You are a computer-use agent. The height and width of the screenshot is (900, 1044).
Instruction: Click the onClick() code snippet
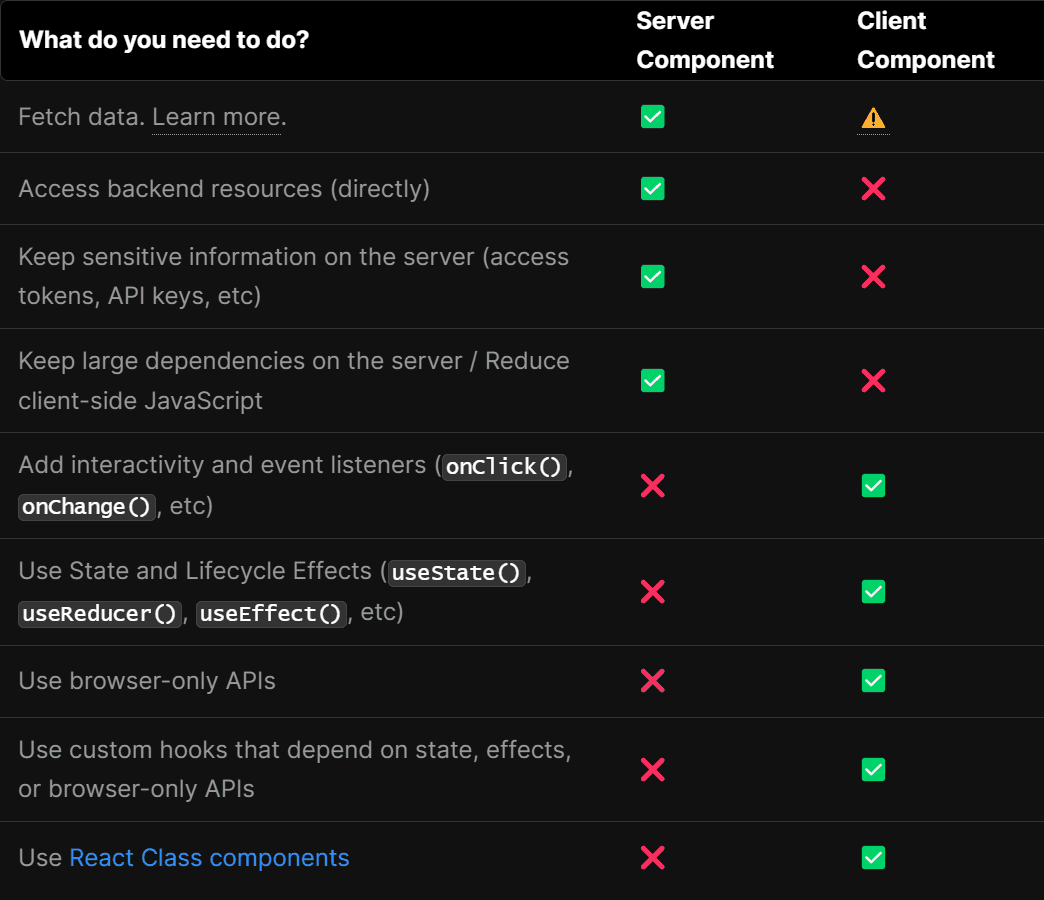(505, 466)
